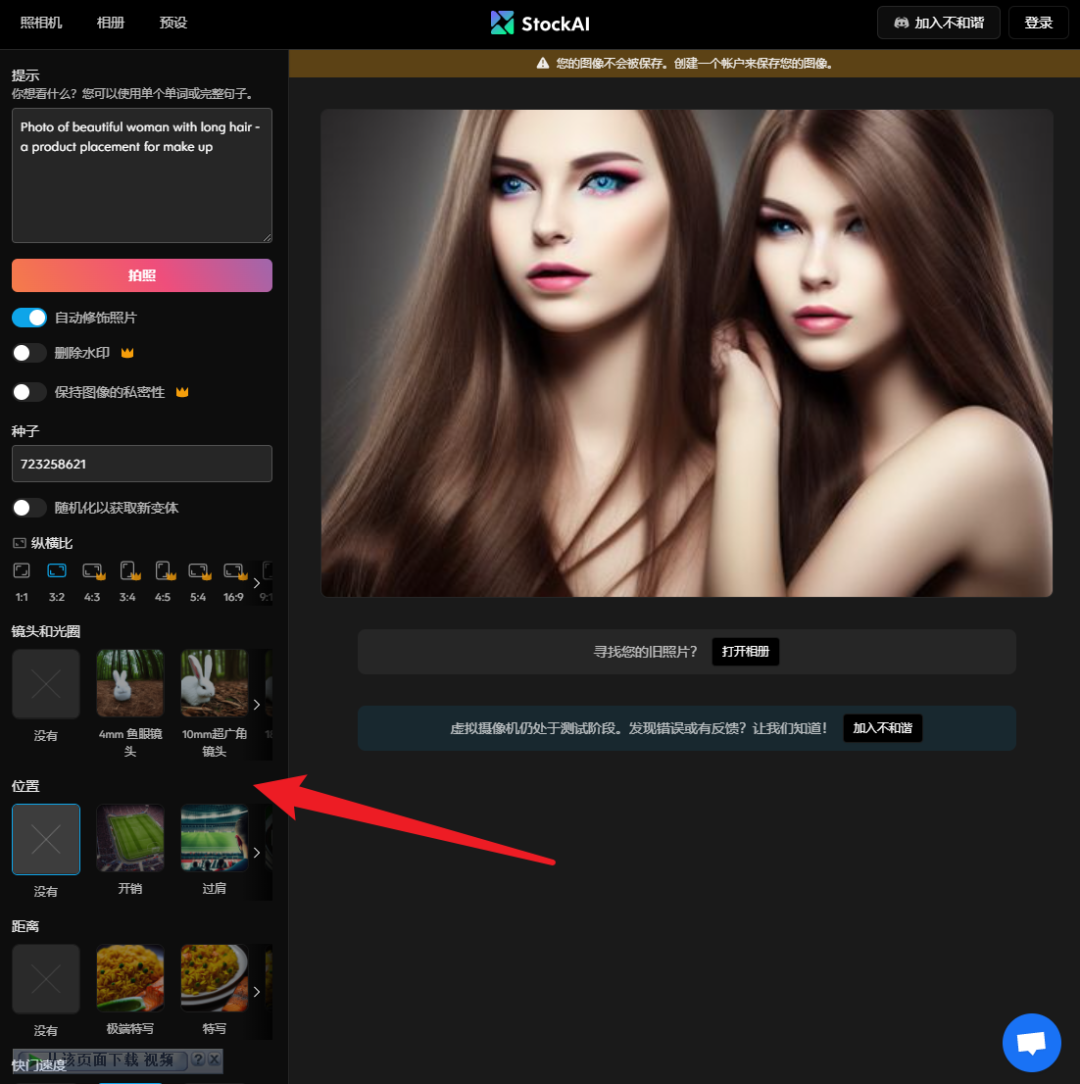Open the 预设 tab
The width and height of the screenshot is (1080, 1084).
click(x=173, y=23)
